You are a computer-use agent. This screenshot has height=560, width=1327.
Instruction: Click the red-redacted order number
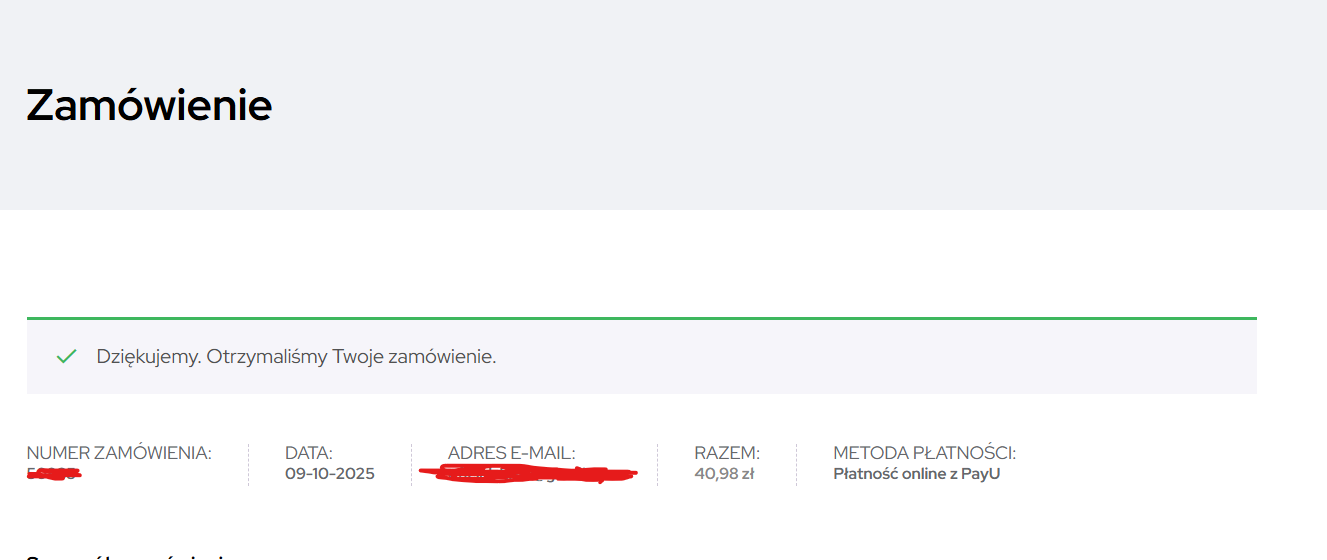(x=54, y=474)
